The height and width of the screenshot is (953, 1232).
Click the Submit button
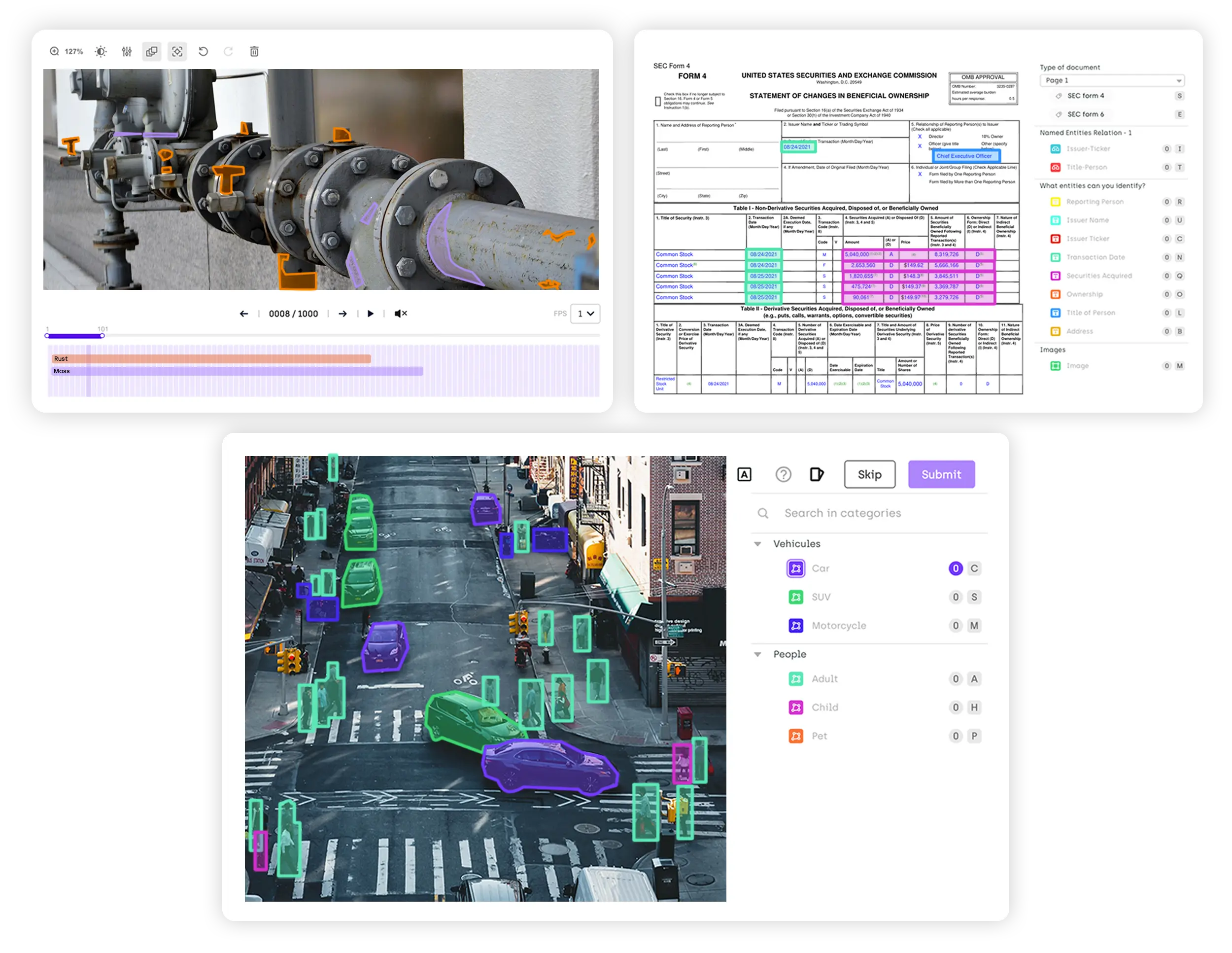941,474
